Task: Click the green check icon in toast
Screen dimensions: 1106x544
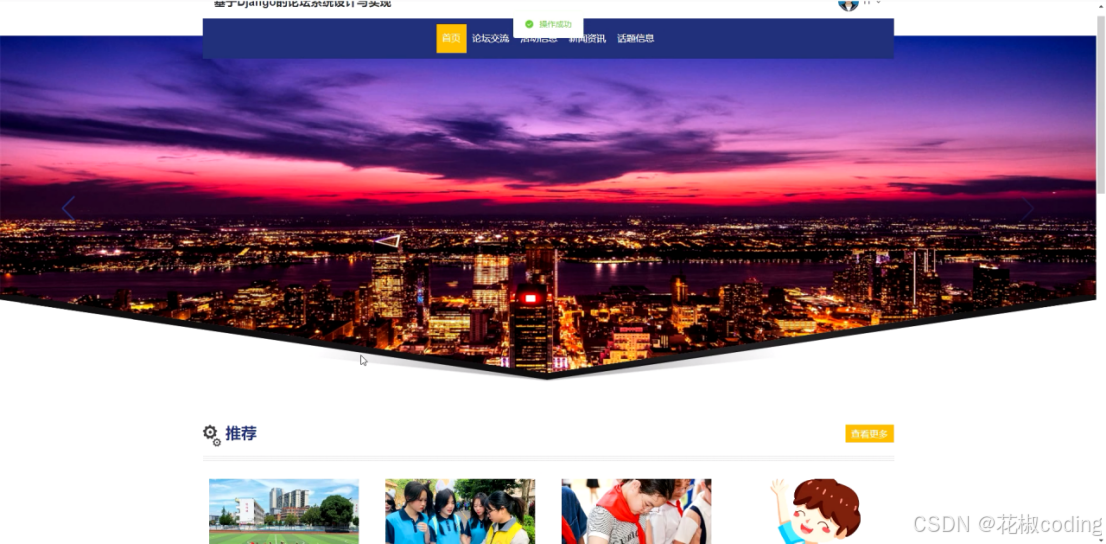Action: (529, 24)
